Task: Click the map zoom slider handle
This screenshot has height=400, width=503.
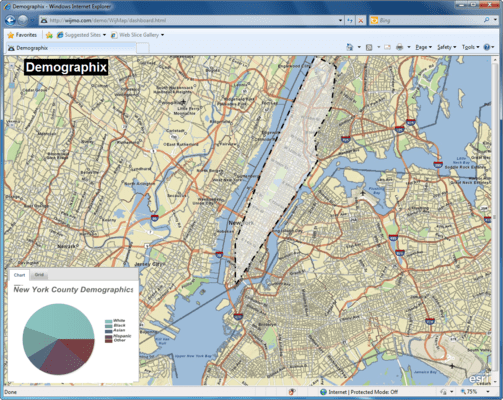Action: [12, 86]
